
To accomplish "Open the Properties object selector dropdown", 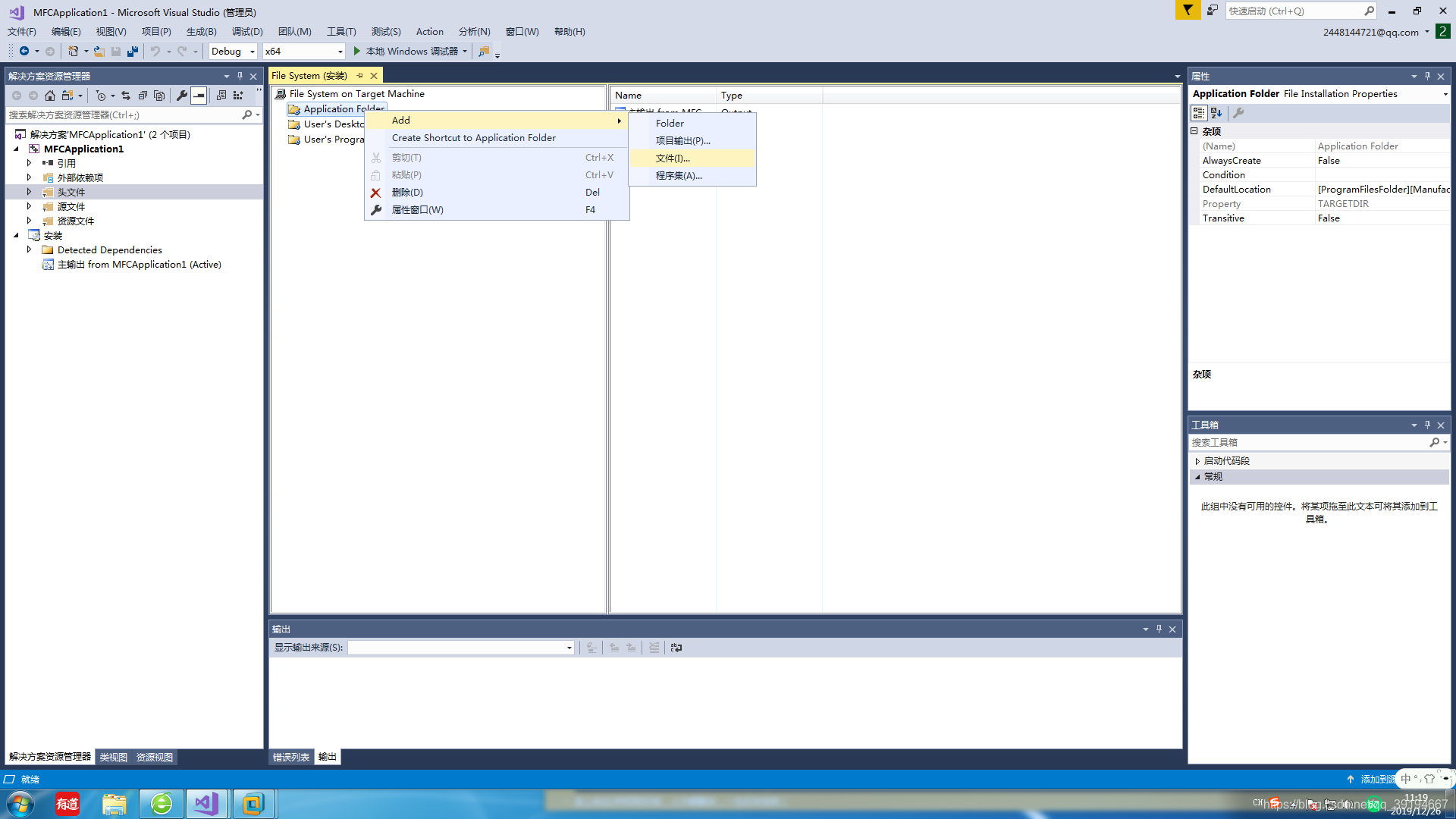I will click(1445, 94).
